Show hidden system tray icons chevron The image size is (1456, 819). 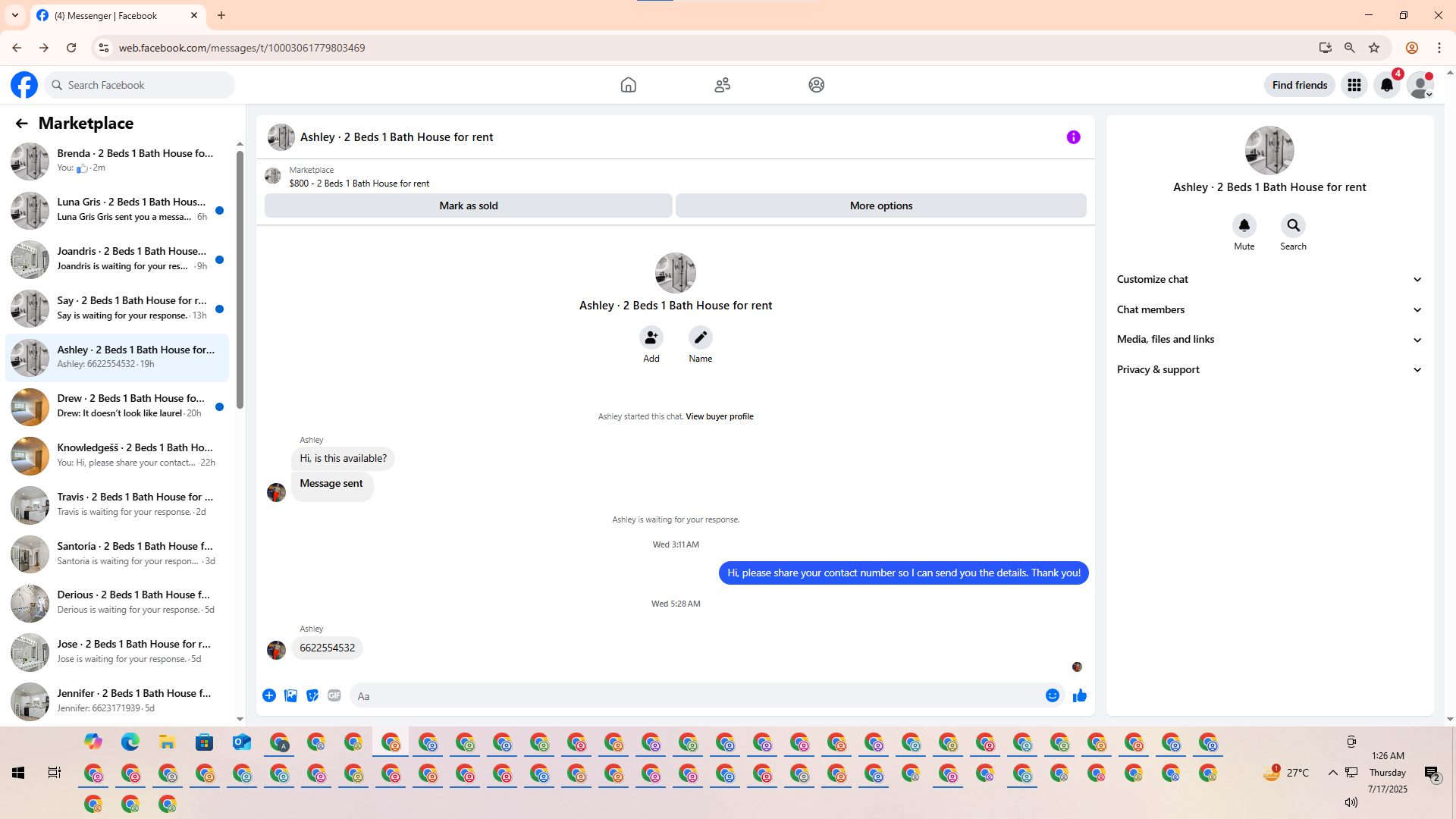tap(1332, 773)
